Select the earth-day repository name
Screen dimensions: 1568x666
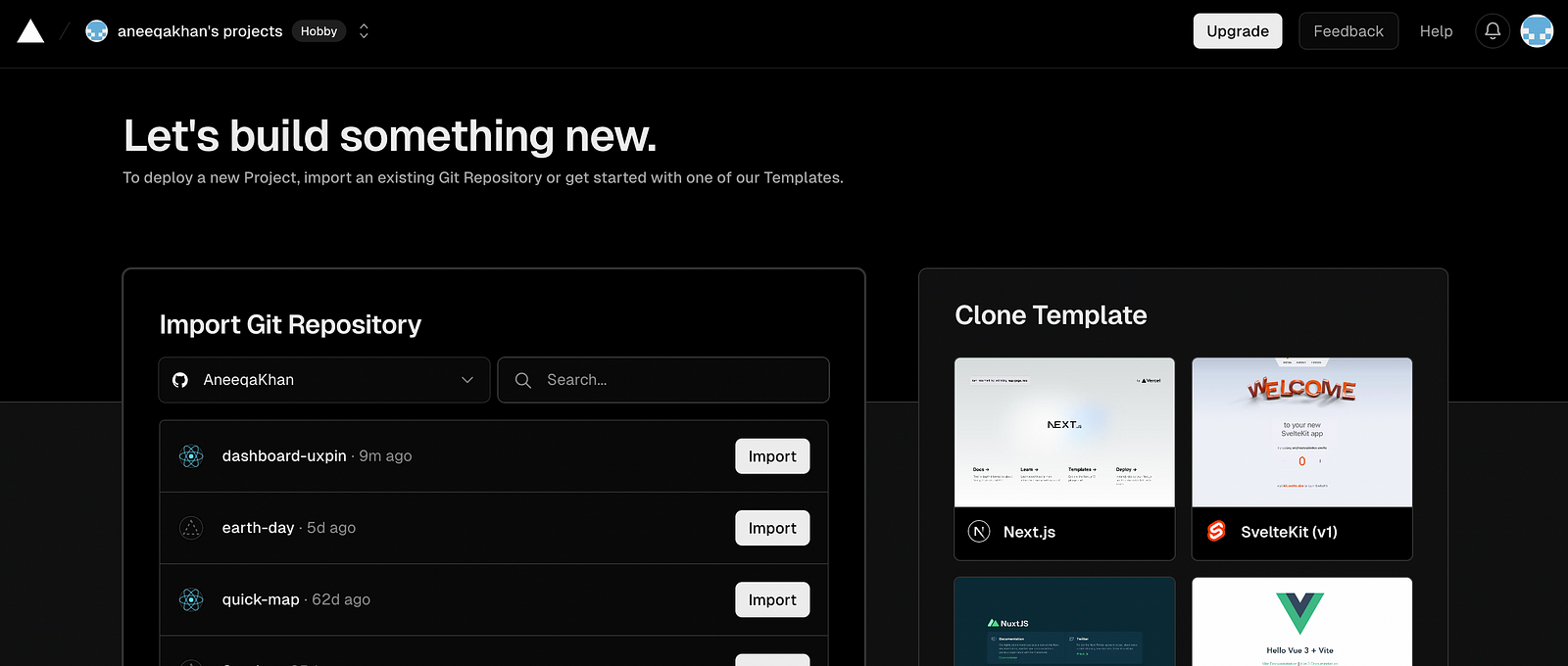click(x=258, y=528)
